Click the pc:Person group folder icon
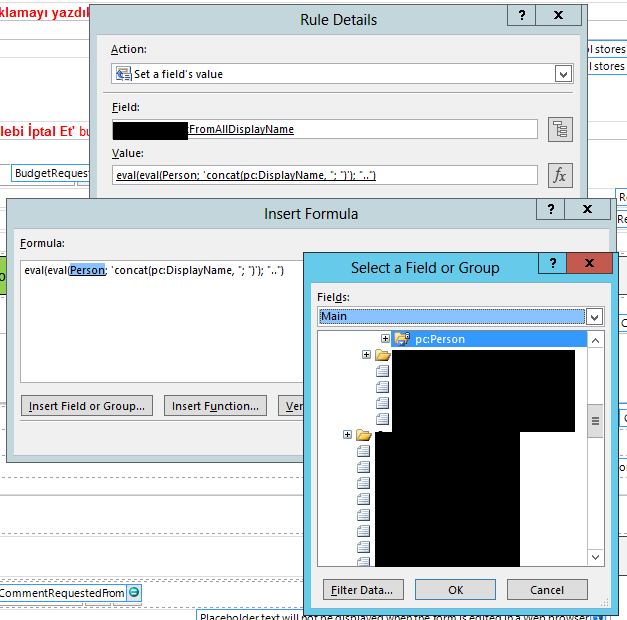This screenshot has width=627, height=620. 401,339
